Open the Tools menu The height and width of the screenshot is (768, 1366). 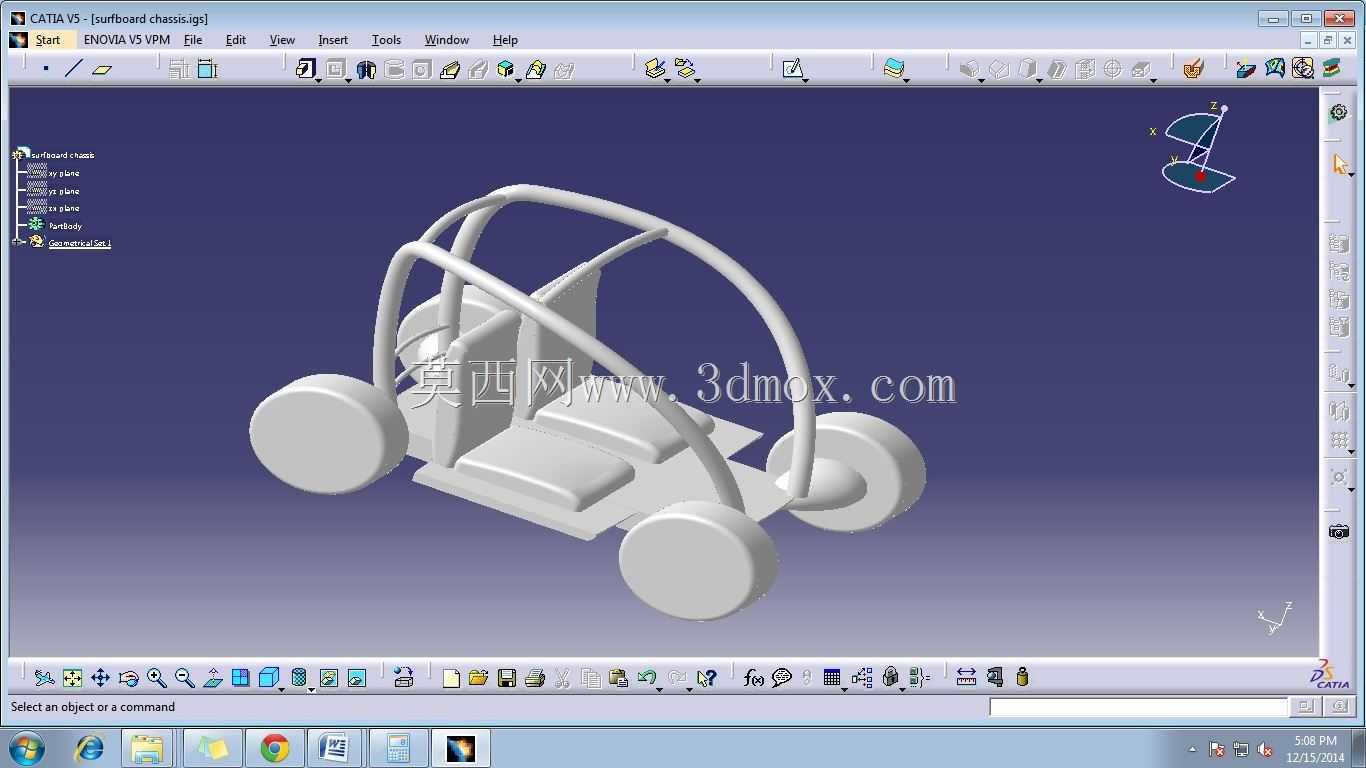point(386,40)
